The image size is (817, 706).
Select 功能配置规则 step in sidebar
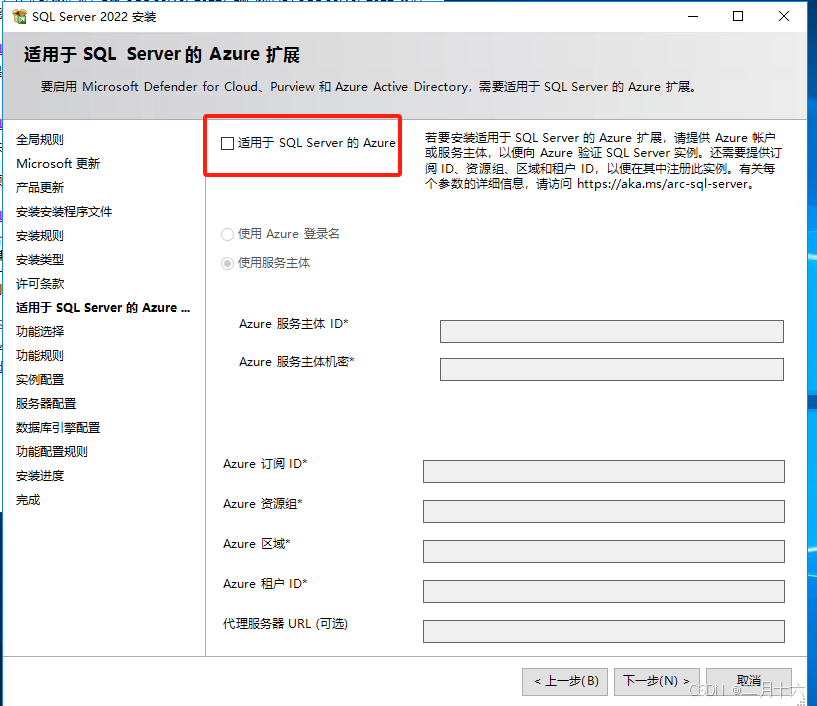(x=52, y=451)
